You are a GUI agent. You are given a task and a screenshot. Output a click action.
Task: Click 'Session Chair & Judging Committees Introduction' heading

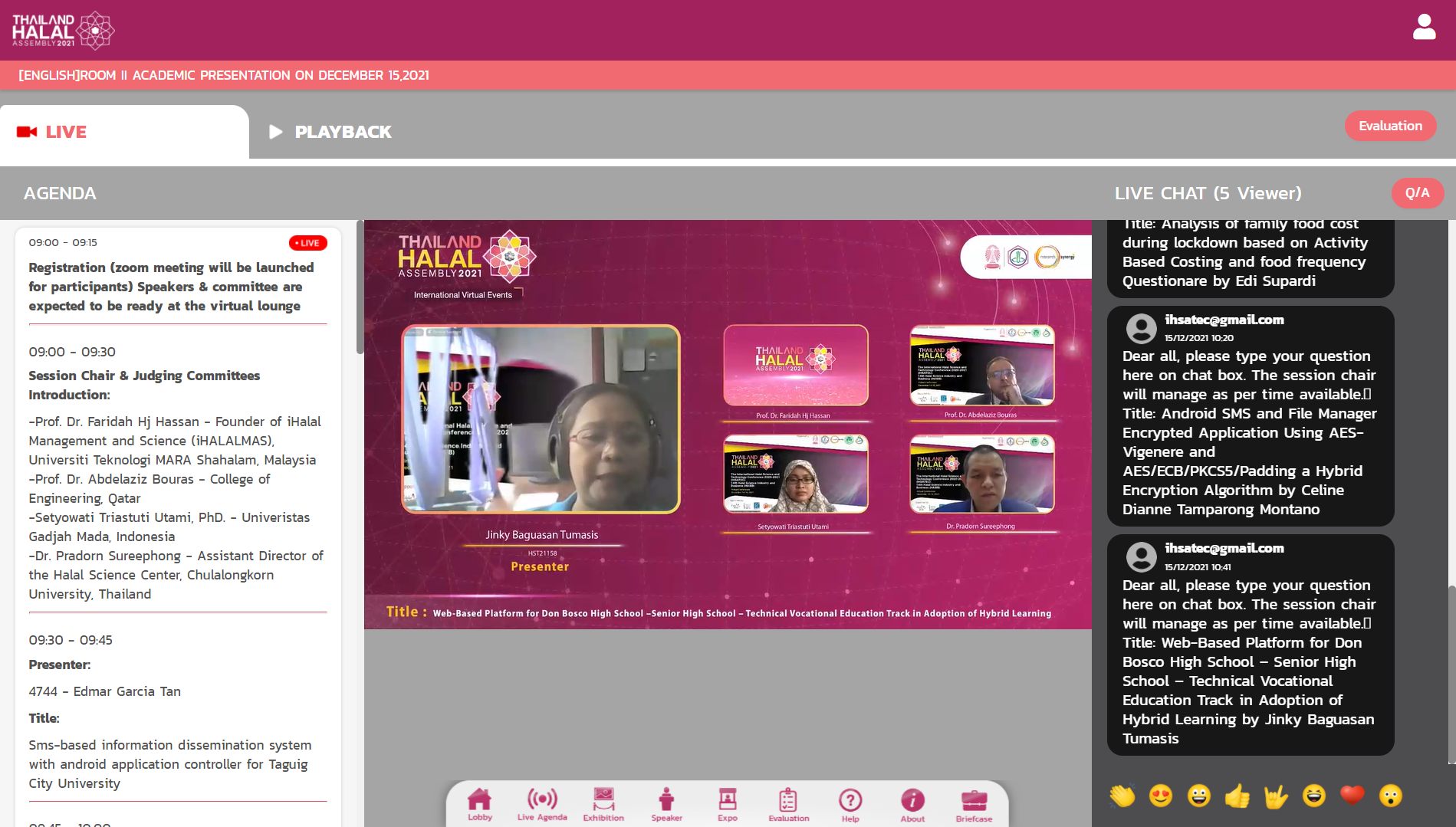(x=144, y=385)
